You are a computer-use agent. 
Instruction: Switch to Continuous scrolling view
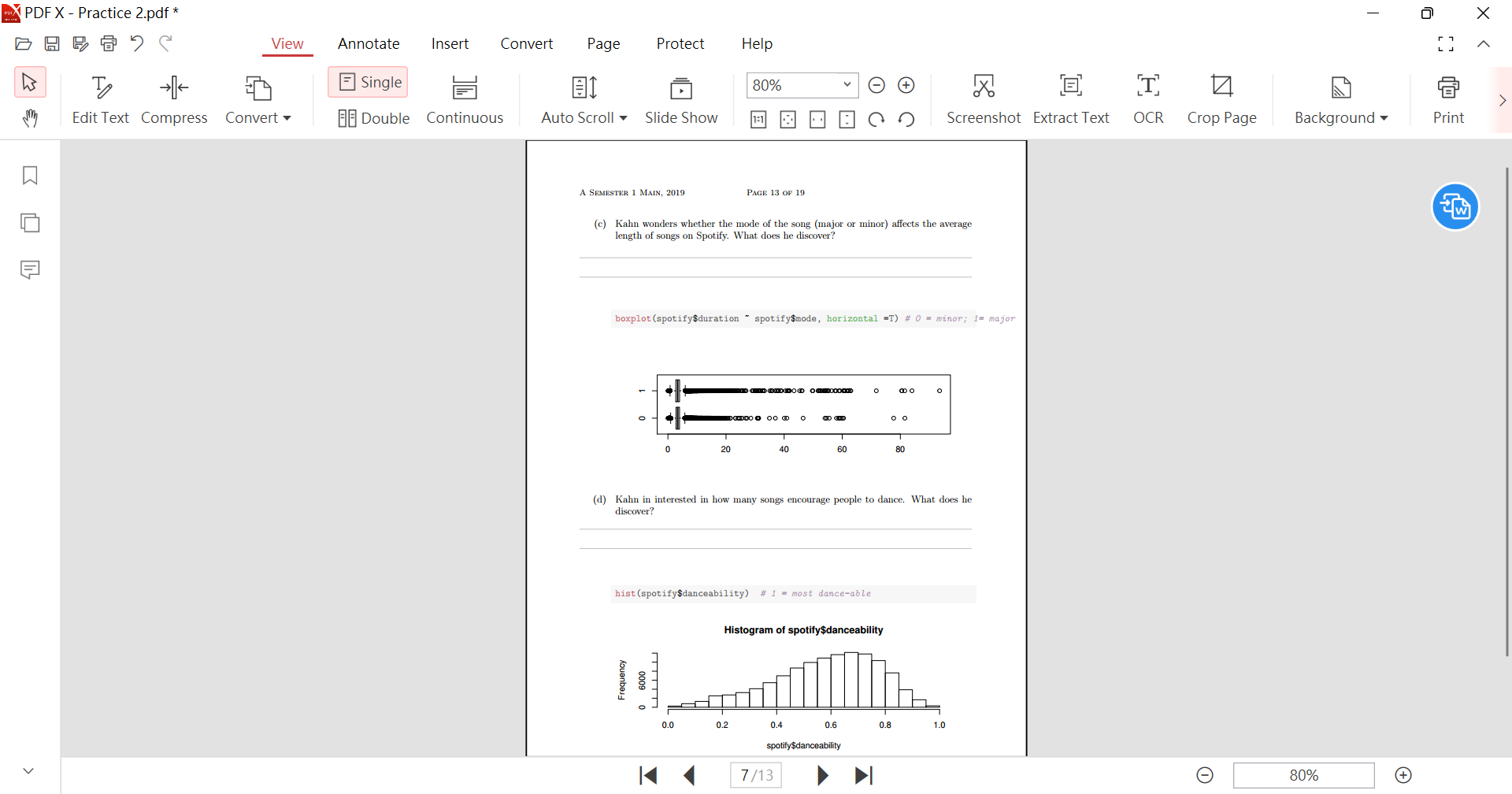465,100
